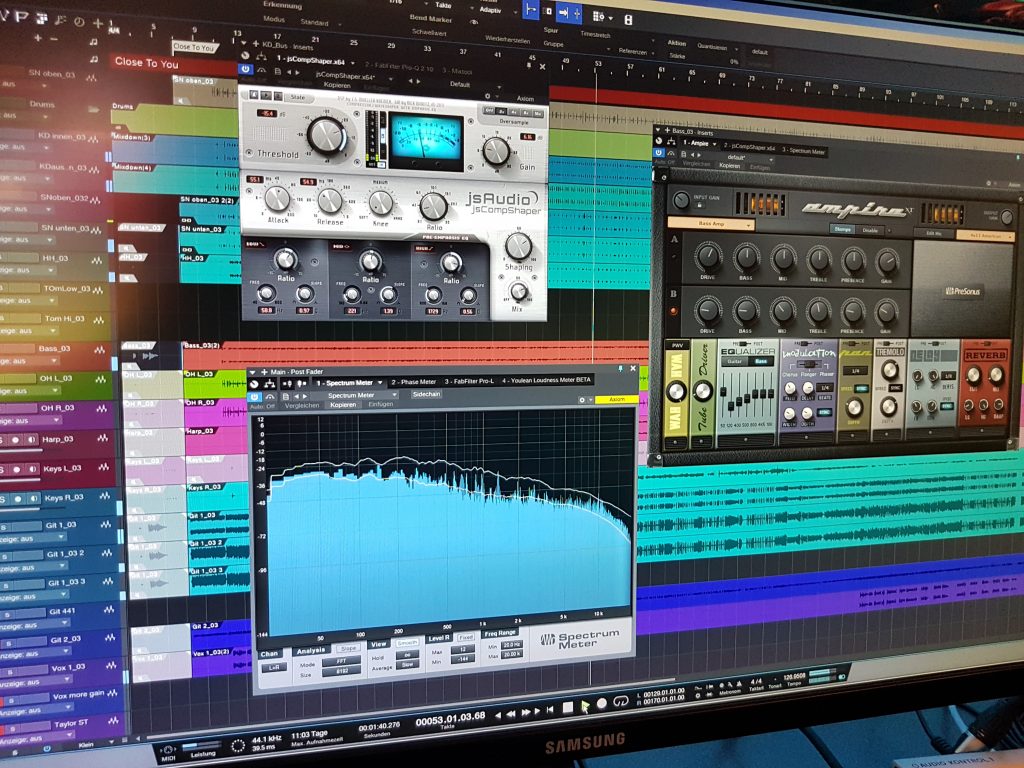Click the jsCompShaper Attack knob

(x=277, y=199)
